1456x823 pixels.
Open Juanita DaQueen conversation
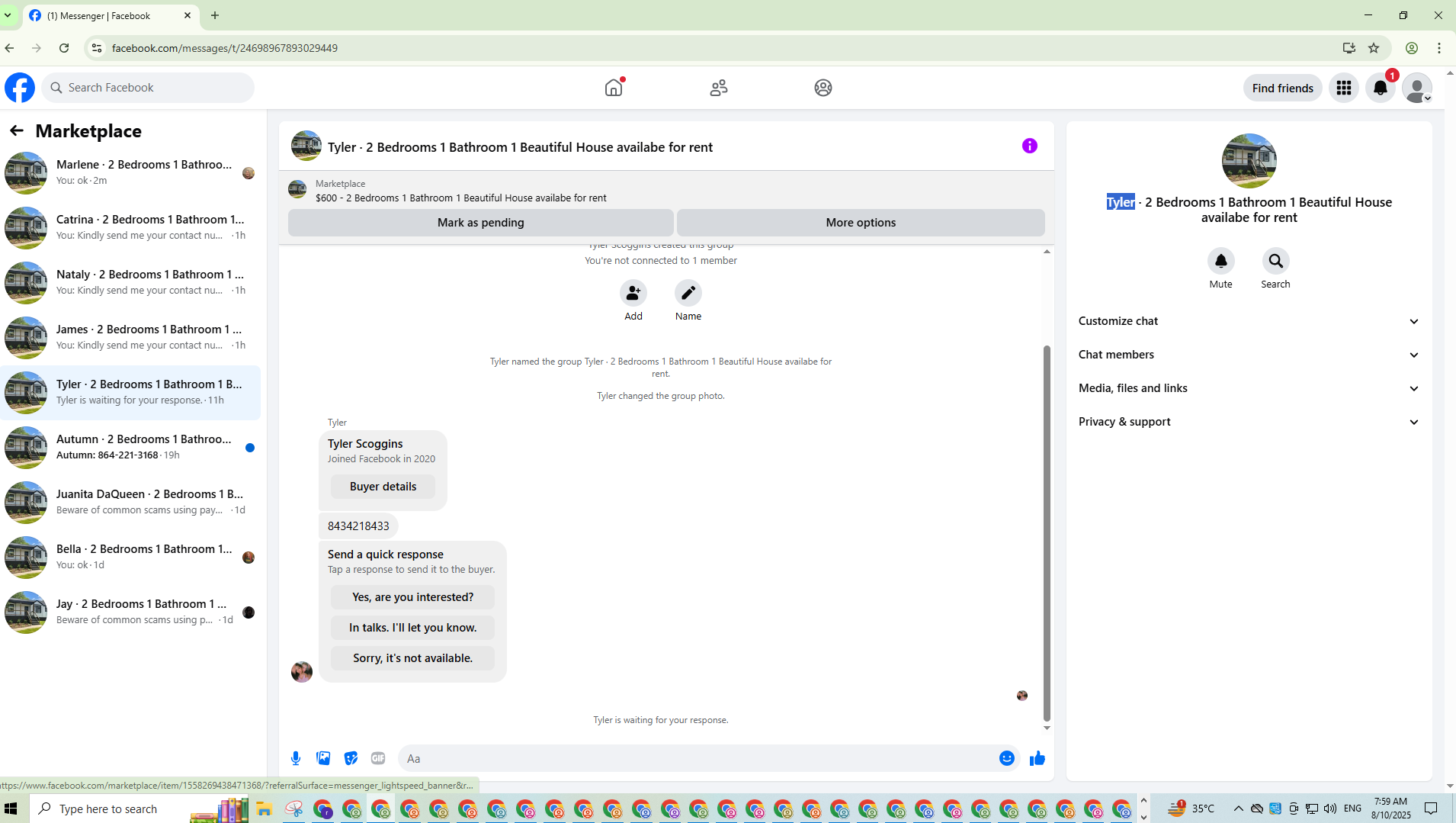pos(130,502)
